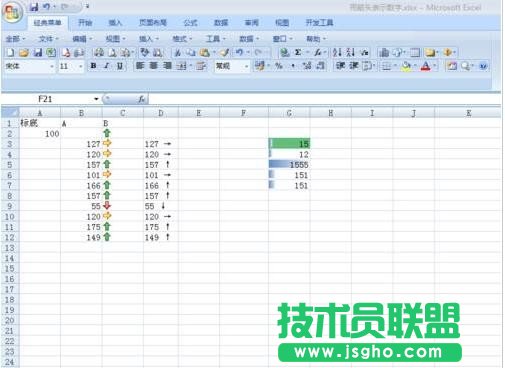Viewport: 505px width, 368px height.
Task: Click the Copy icon
Action: coord(191,52)
